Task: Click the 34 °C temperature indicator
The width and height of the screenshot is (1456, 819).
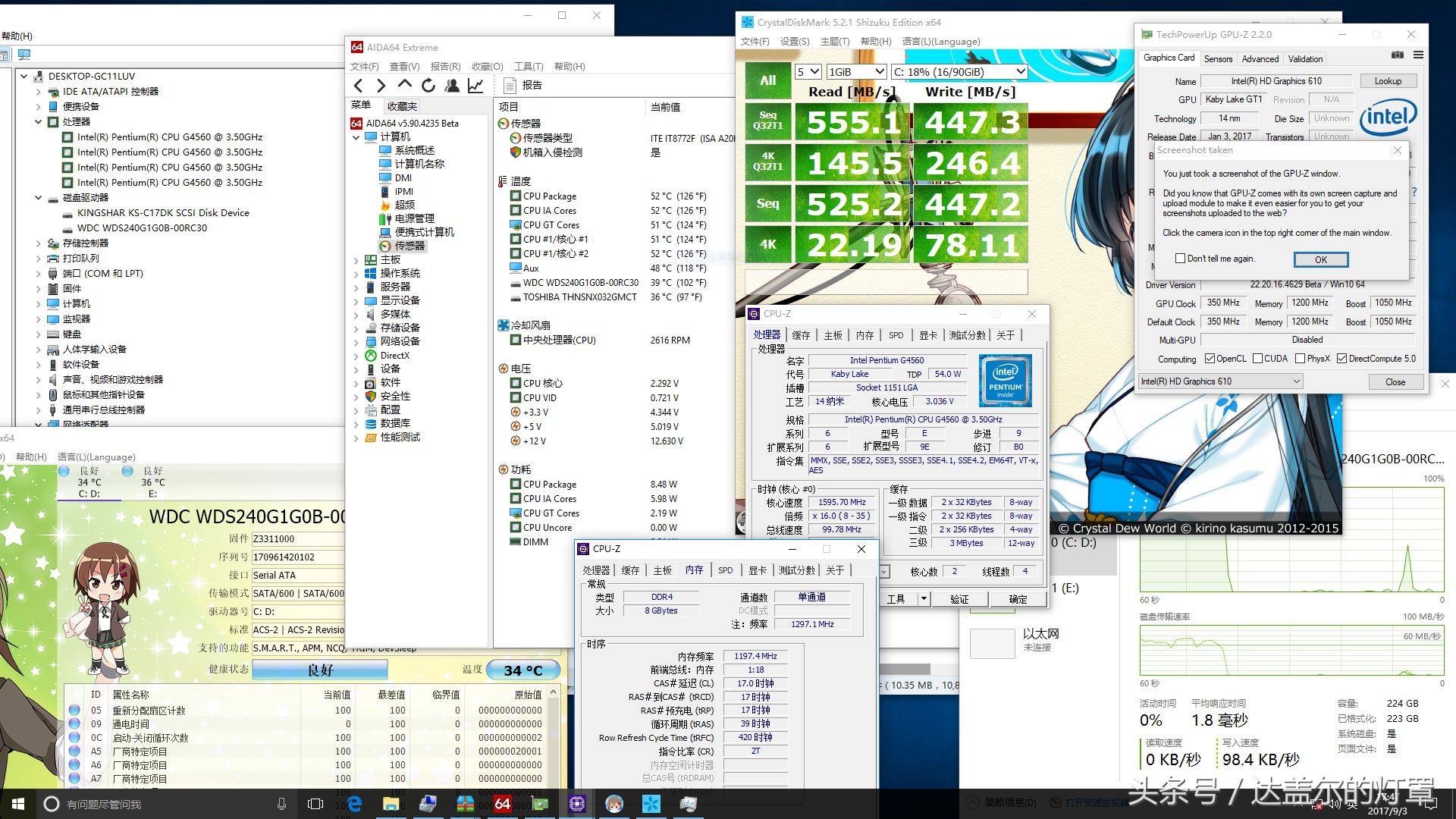Action: (x=523, y=670)
